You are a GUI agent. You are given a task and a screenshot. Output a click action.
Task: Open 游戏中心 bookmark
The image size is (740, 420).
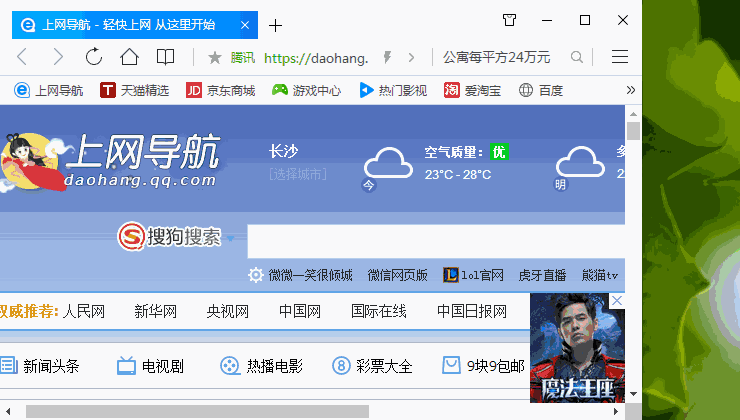point(306,90)
